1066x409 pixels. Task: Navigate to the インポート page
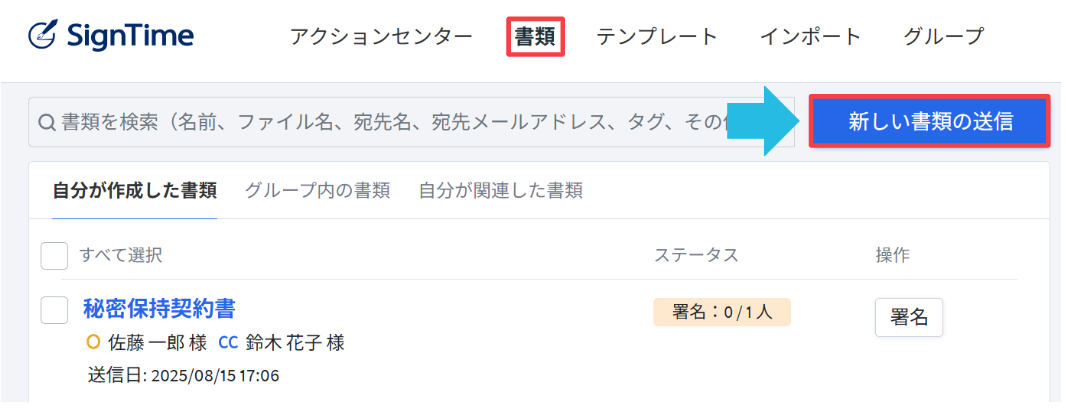click(x=810, y=37)
